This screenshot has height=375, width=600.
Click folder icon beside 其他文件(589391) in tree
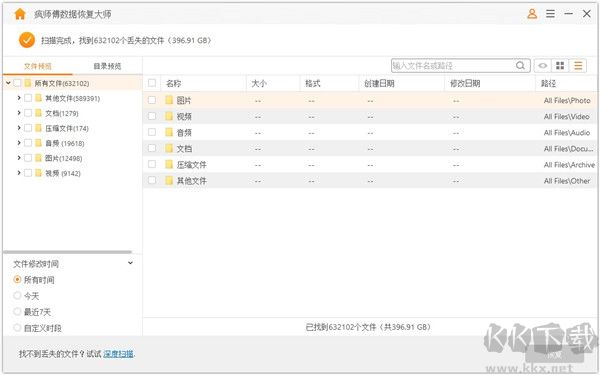pyautogui.click(x=38, y=98)
